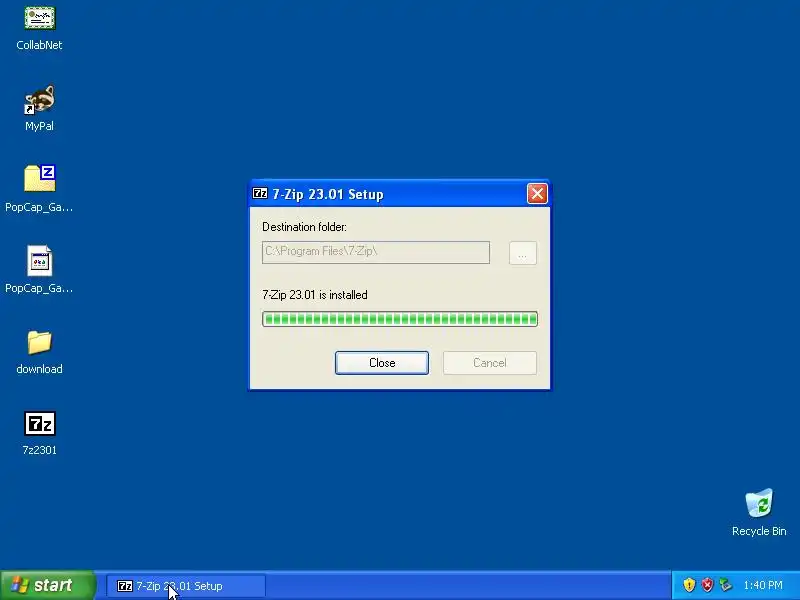Viewport: 800px width, 600px height.
Task: Click the "7-Zip 23.01 is installed" status text
Action: pos(314,295)
